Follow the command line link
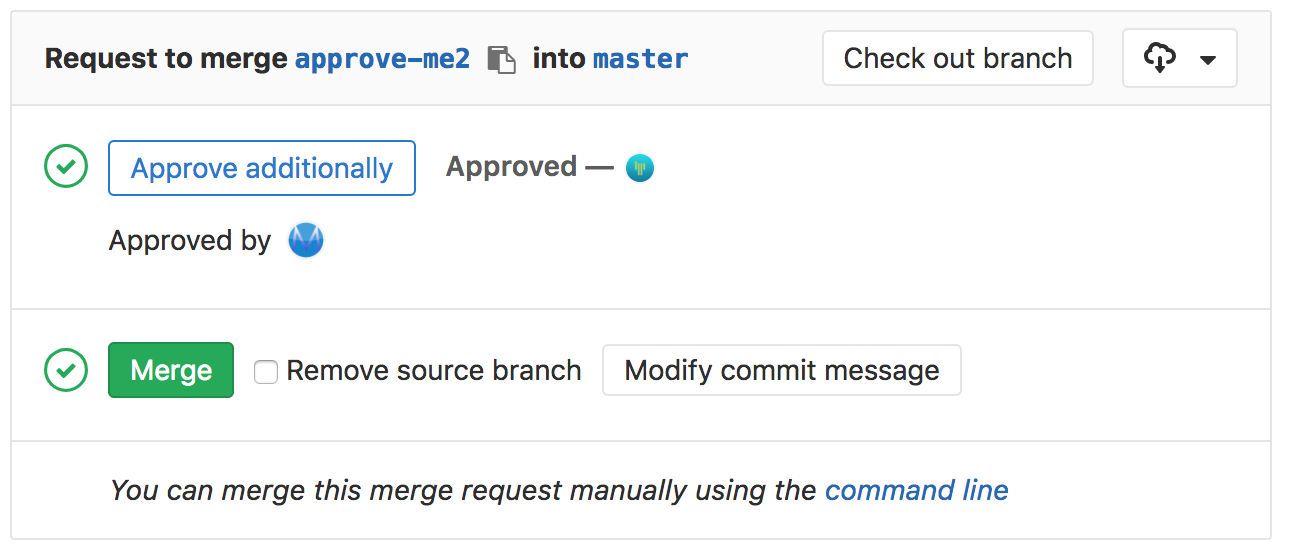The width and height of the screenshot is (1296, 556). click(x=917, y=490)
